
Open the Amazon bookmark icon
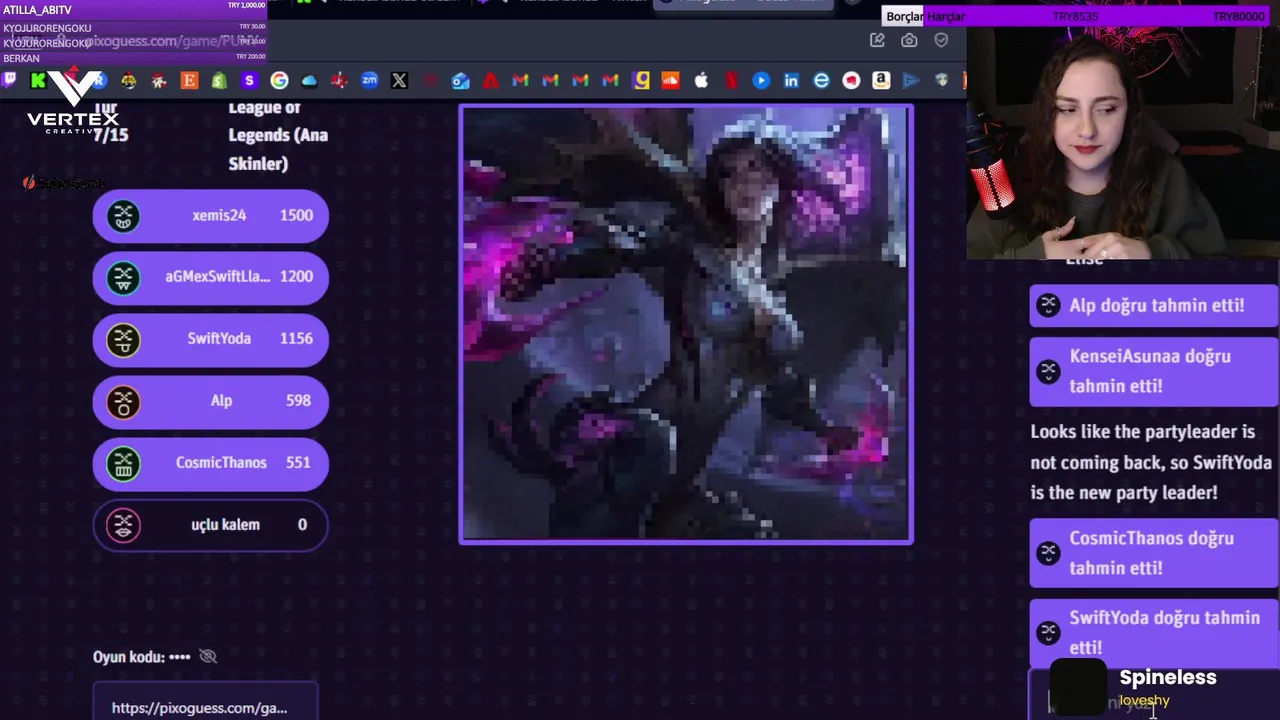pyautogui.click(x=881, y=80)
